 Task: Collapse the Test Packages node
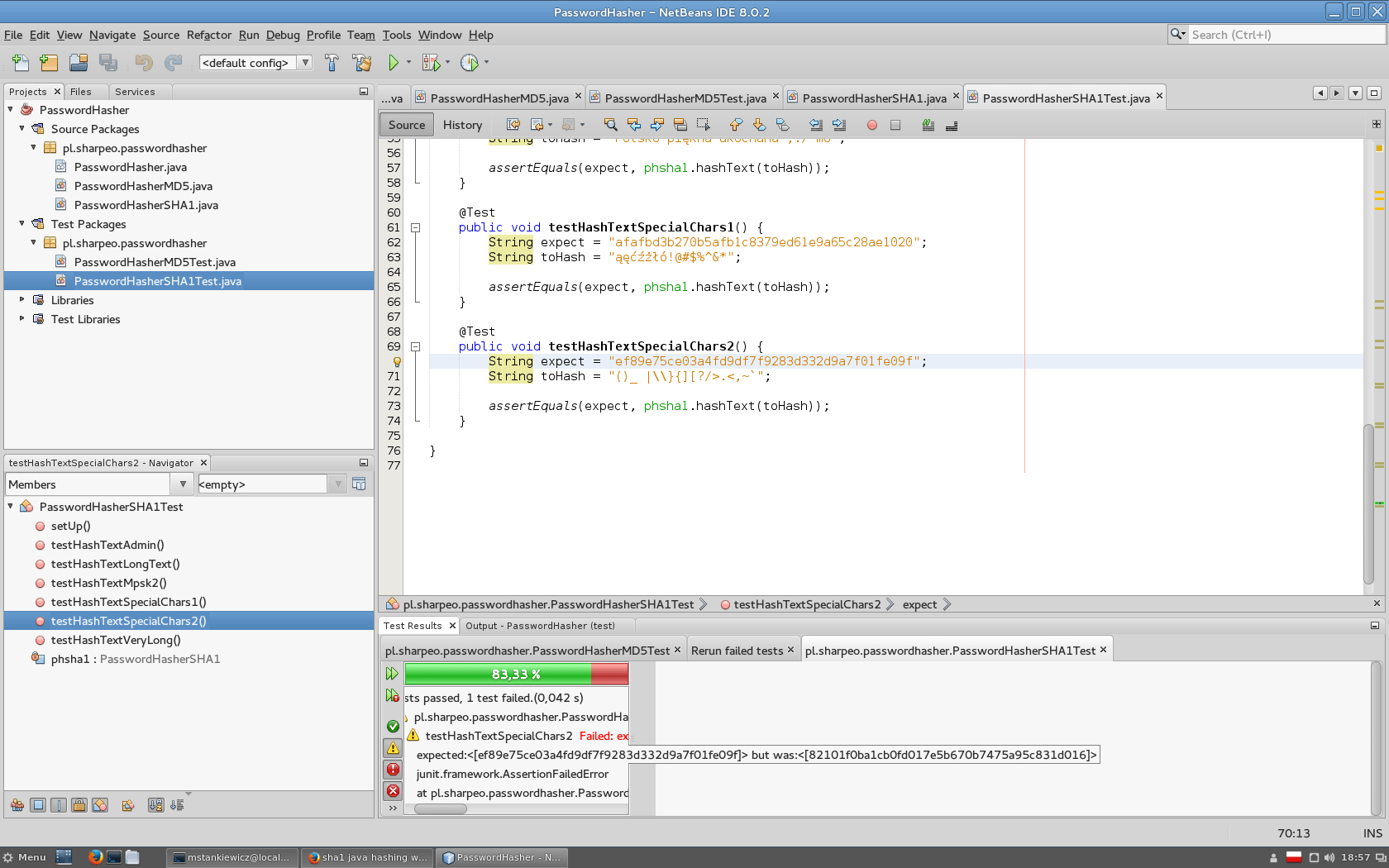(x=21, y=223)
